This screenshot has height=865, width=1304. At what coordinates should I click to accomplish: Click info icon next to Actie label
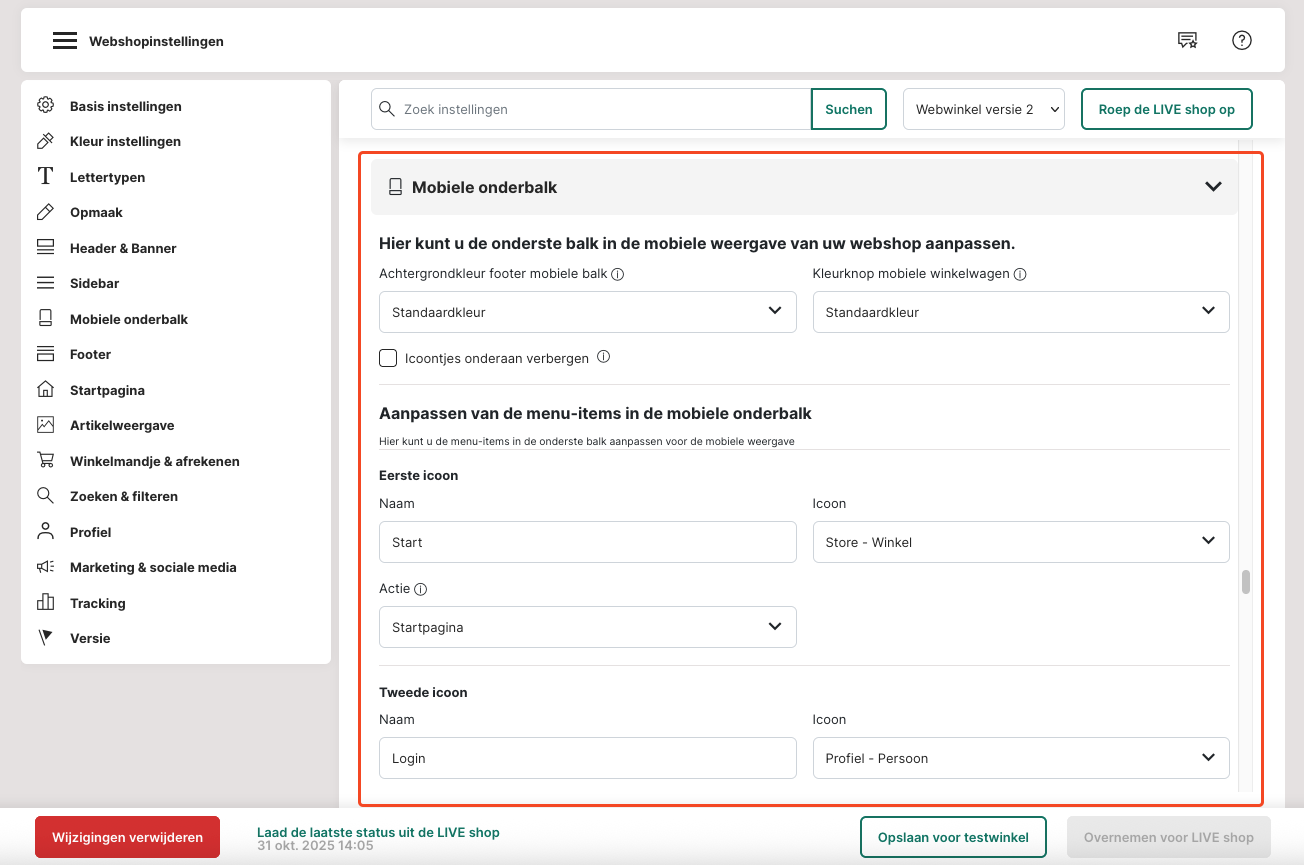tap(421, 590)
